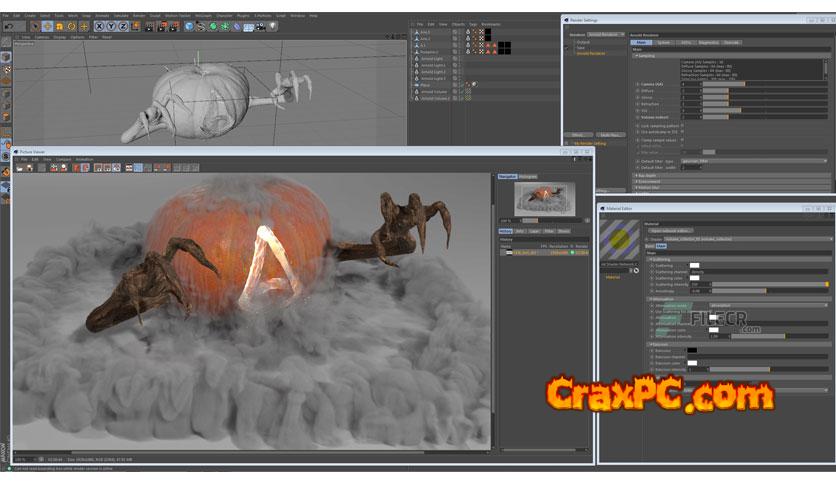Toggle the X axis lock icon

pos(99,26)
